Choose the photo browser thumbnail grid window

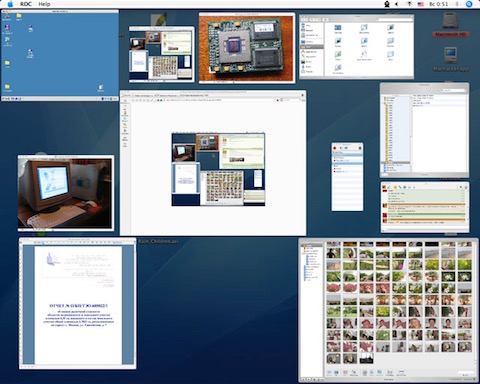click(388, 310)
